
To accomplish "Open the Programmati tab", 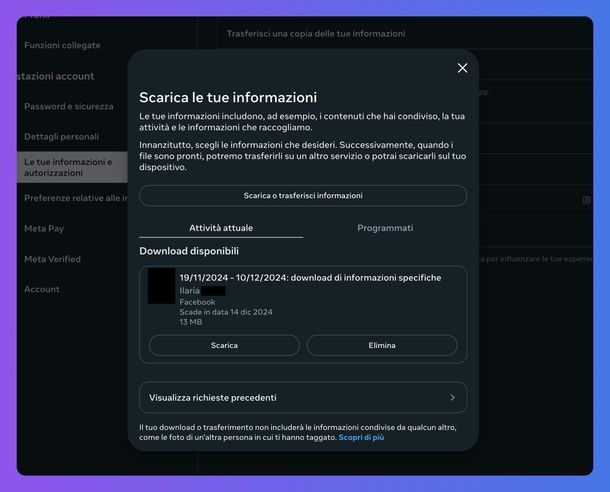I will point(385,228).
